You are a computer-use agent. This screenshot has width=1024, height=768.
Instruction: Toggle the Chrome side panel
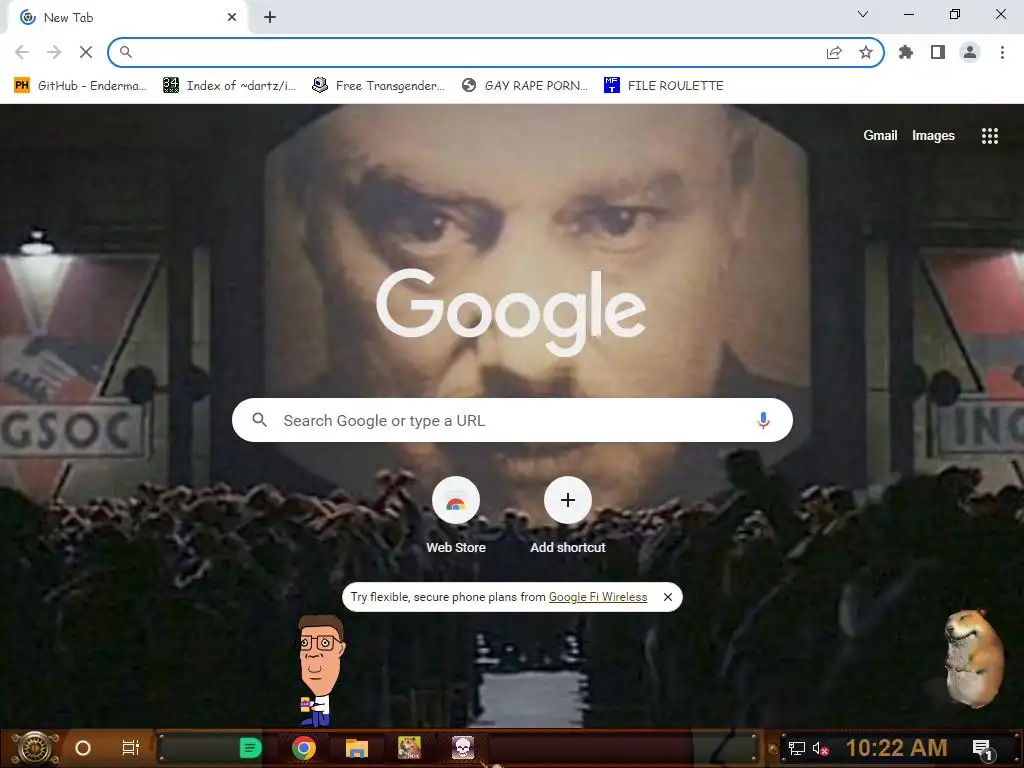938,52
